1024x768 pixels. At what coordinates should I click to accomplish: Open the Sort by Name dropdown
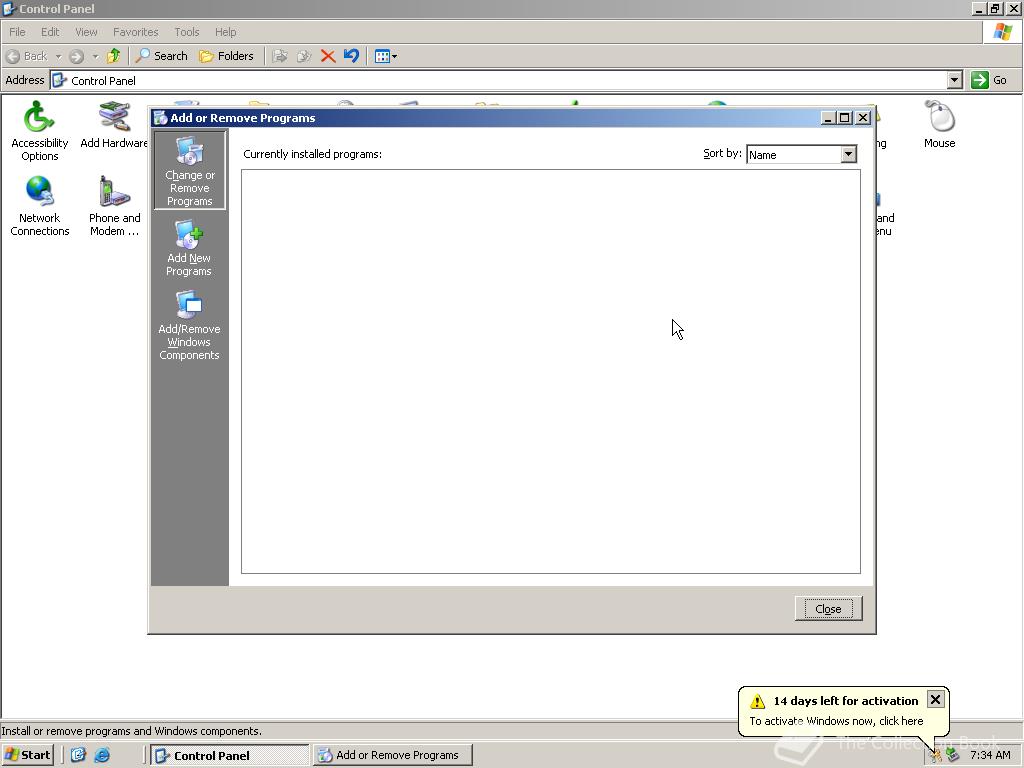point(801,155)
